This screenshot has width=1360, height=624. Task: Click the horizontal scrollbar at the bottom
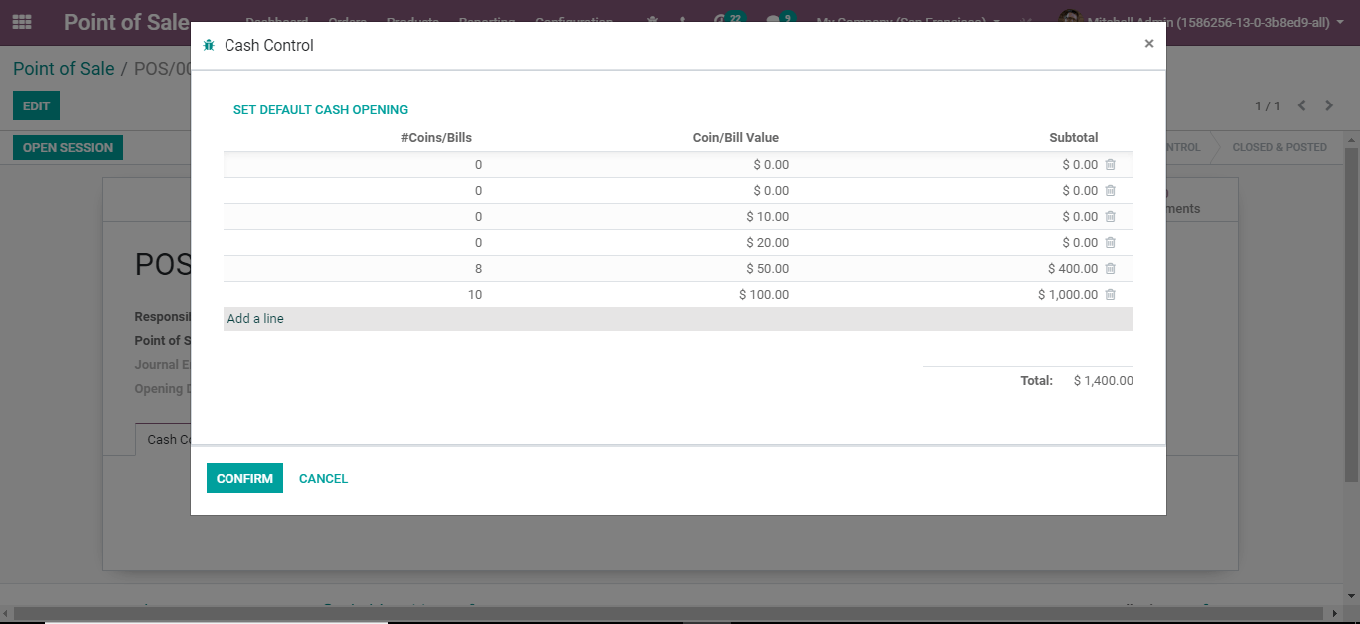pyautogui.click(x=670, y=613)
